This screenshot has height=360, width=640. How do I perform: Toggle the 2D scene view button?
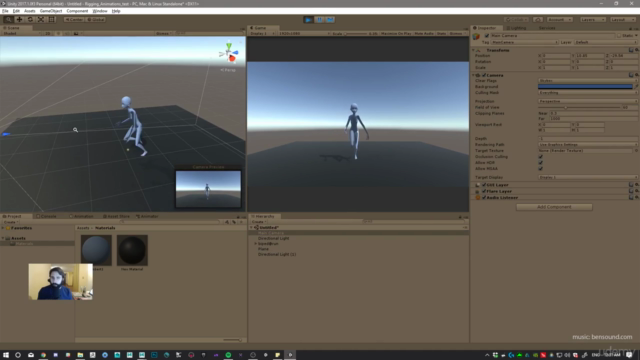48,33
